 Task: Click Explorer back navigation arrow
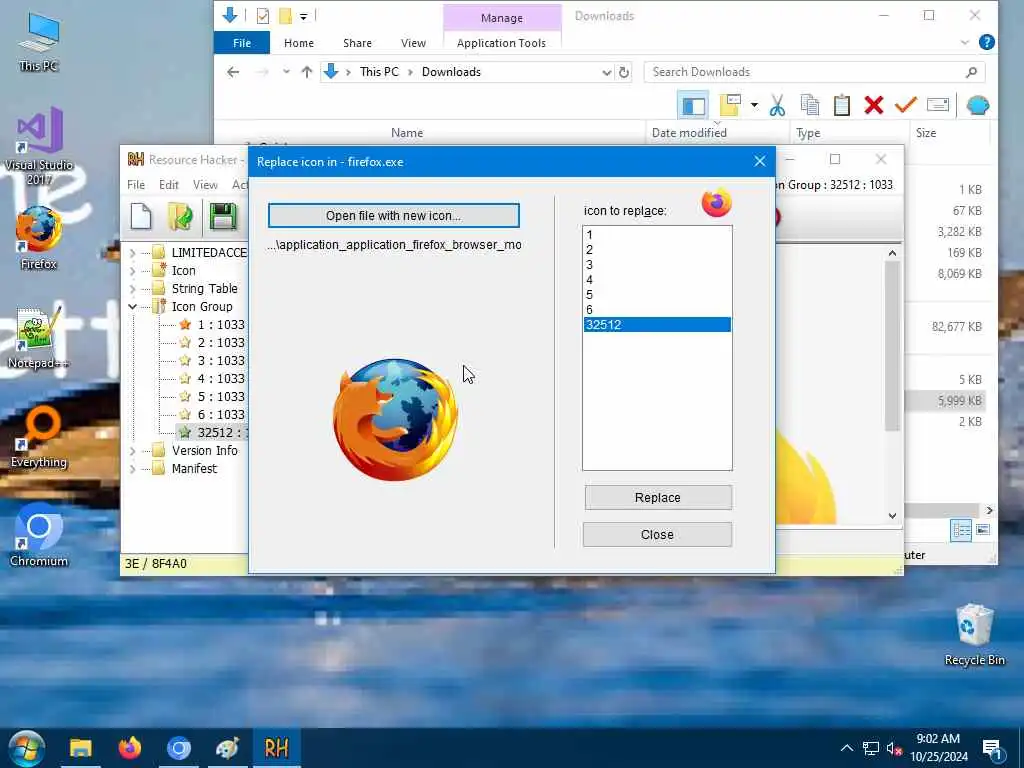[233, 72]
